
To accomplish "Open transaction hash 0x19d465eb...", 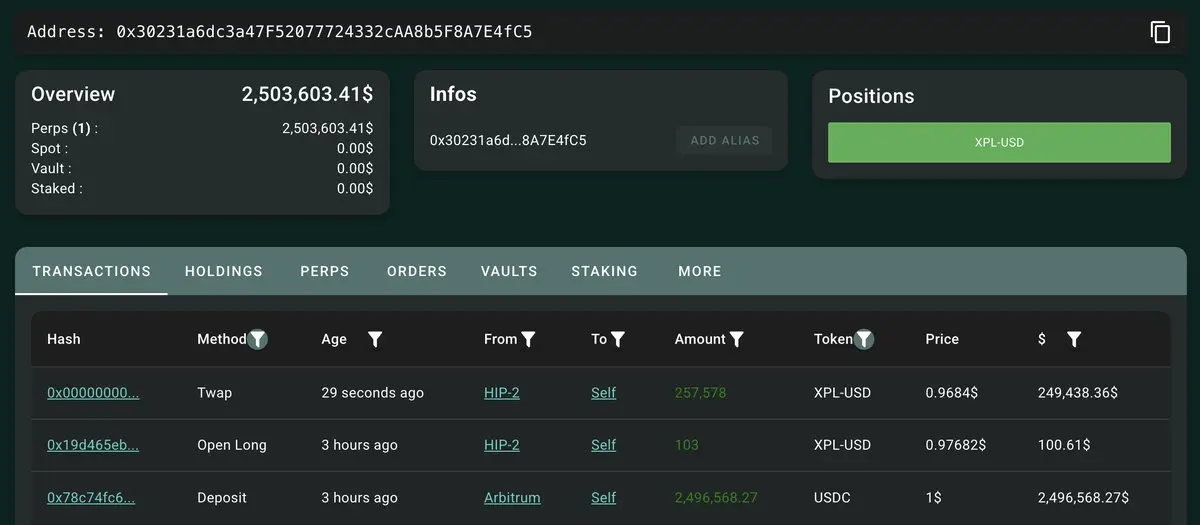I will (93, 445).
